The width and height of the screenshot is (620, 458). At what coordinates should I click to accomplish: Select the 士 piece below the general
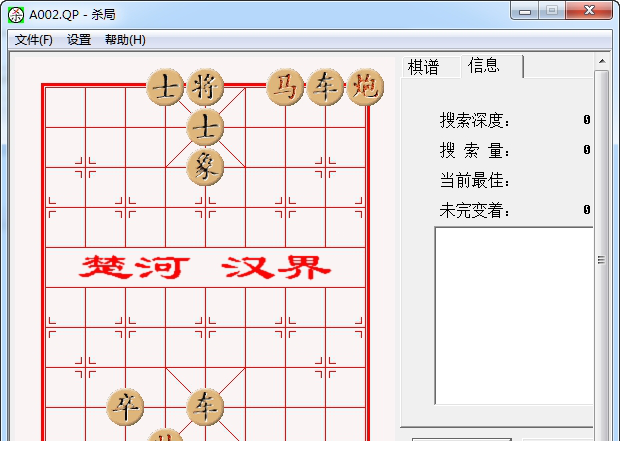tap(205, 127)
